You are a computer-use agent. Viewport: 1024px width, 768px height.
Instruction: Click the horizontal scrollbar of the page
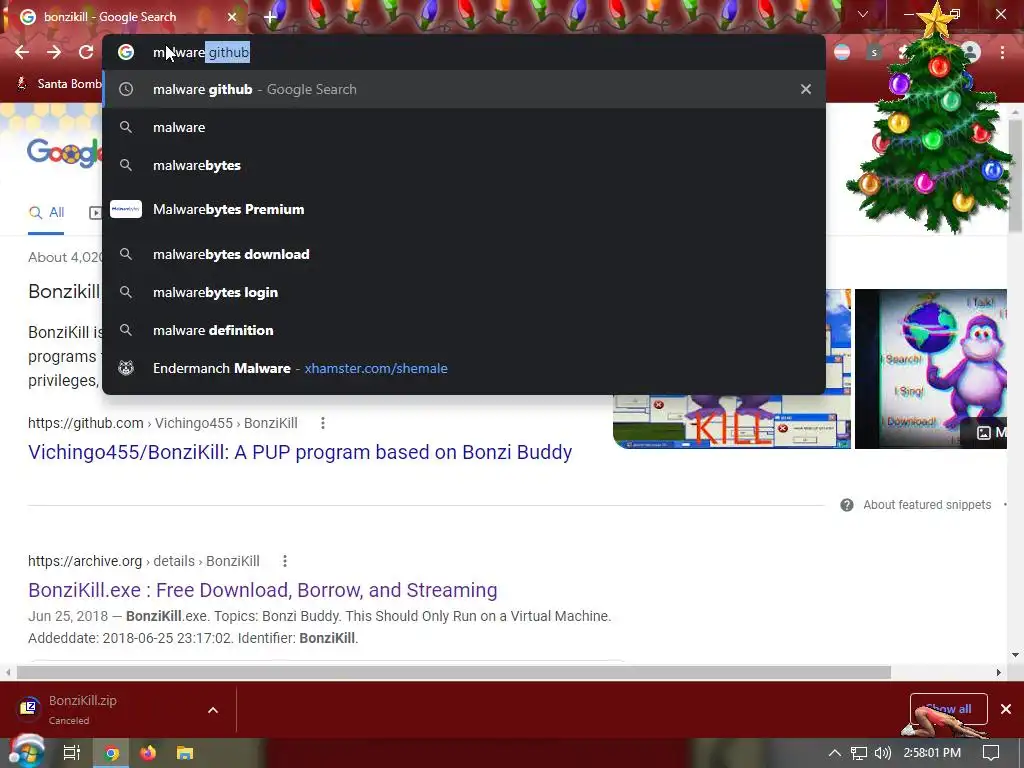pos(454,672)
